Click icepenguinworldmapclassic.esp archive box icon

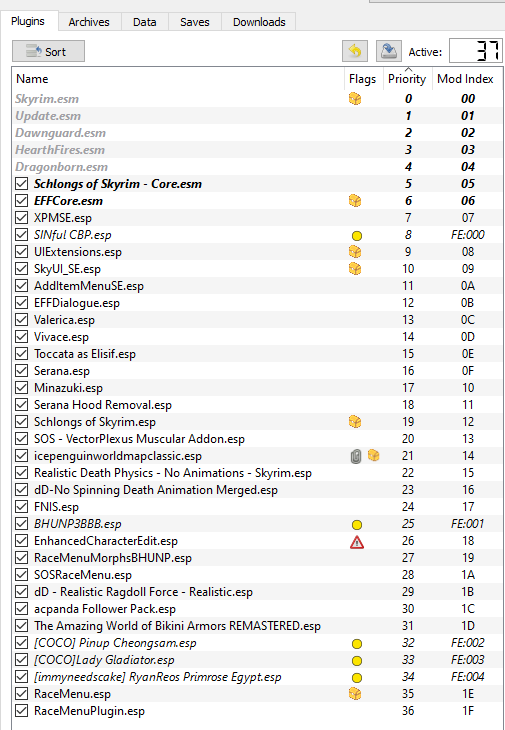tap(373, 455)
